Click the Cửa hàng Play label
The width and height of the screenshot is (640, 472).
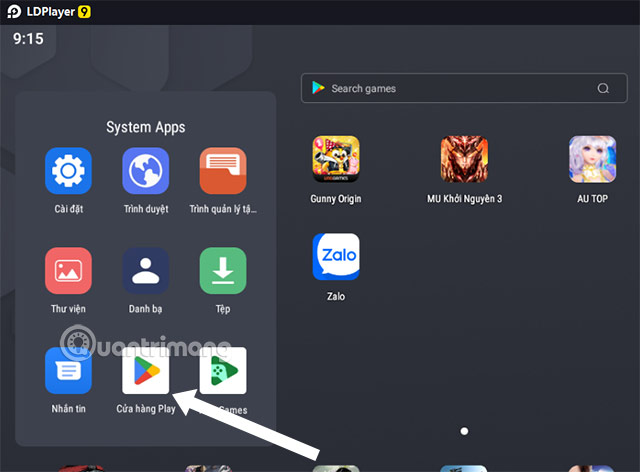[146, 409]
